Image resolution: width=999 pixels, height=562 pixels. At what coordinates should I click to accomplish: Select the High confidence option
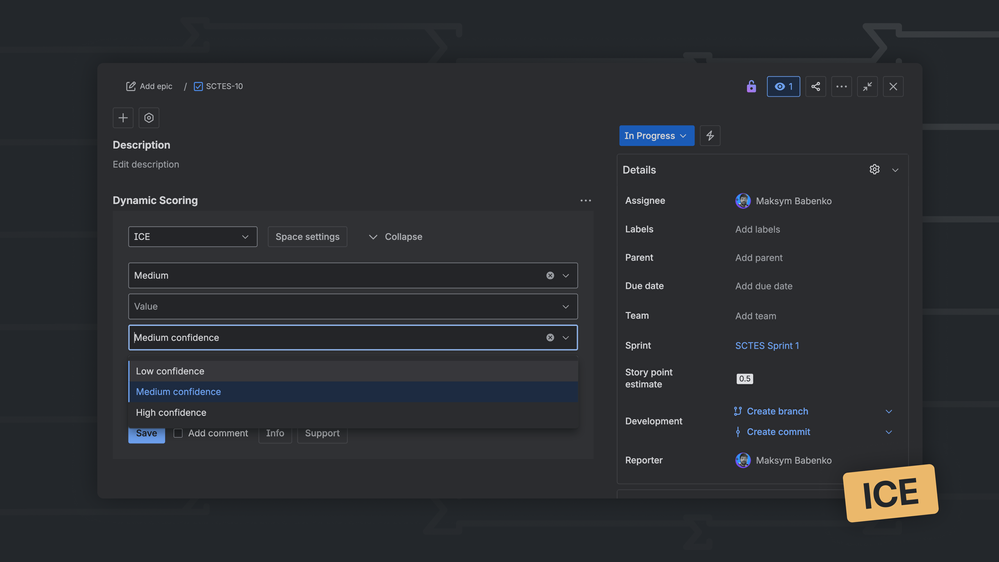coord(171,413)
